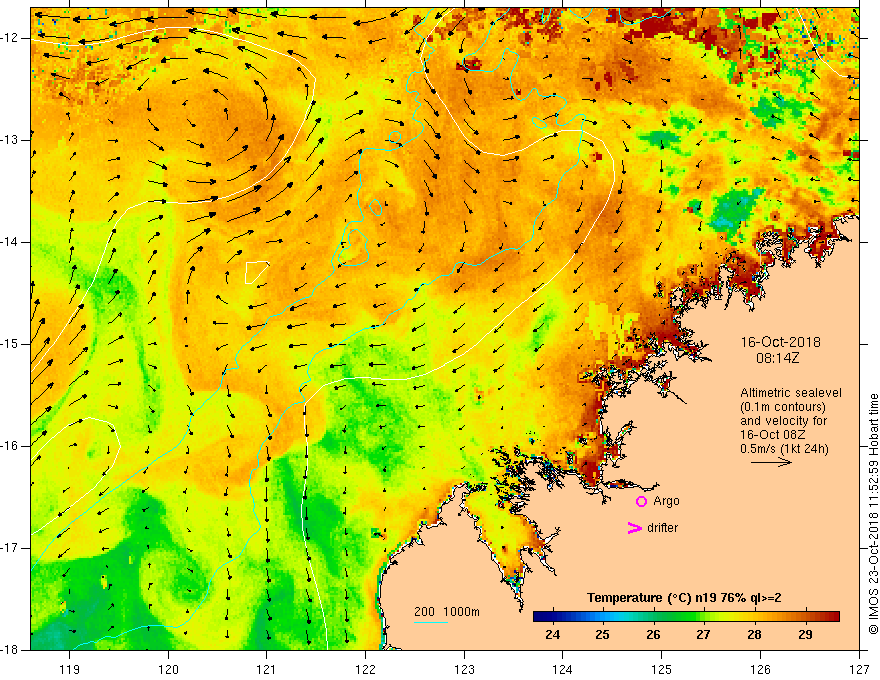Screen dimensions: 880x680
Task: Click the '(0.1m contours)' caption line
Action: tap(782, 407)
